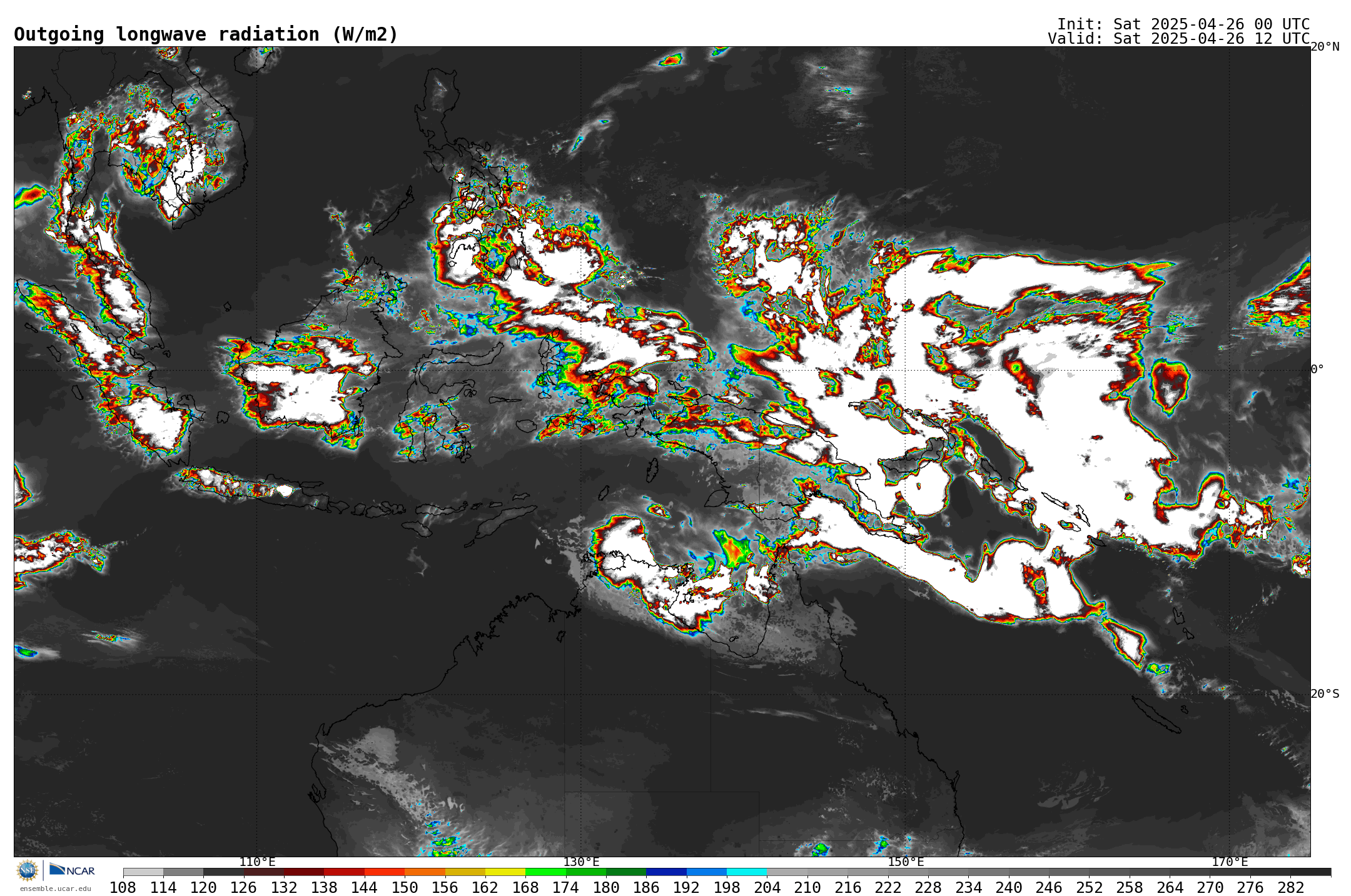This screenshot has height=896, width=1351.
Task: Click the 130°E longitude label
Action: pyautogui.click(x=581, y=862)
